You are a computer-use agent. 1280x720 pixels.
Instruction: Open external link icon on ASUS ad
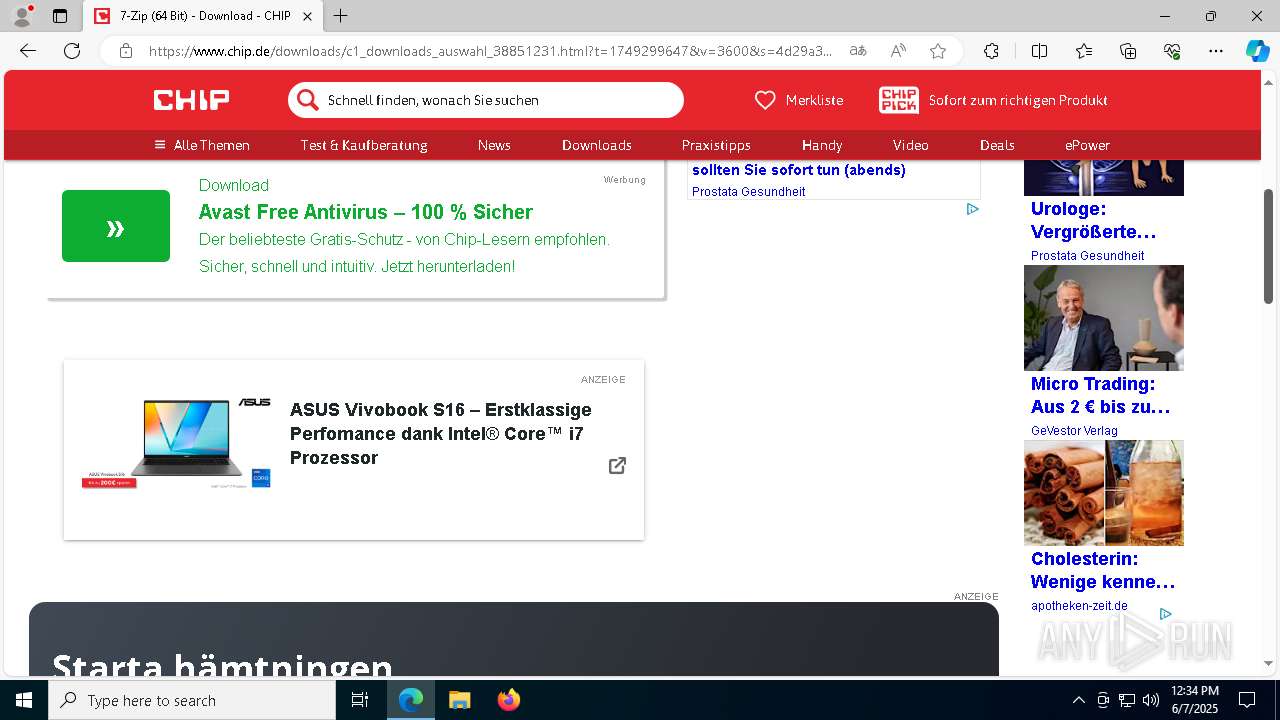(x=617, y=465)
